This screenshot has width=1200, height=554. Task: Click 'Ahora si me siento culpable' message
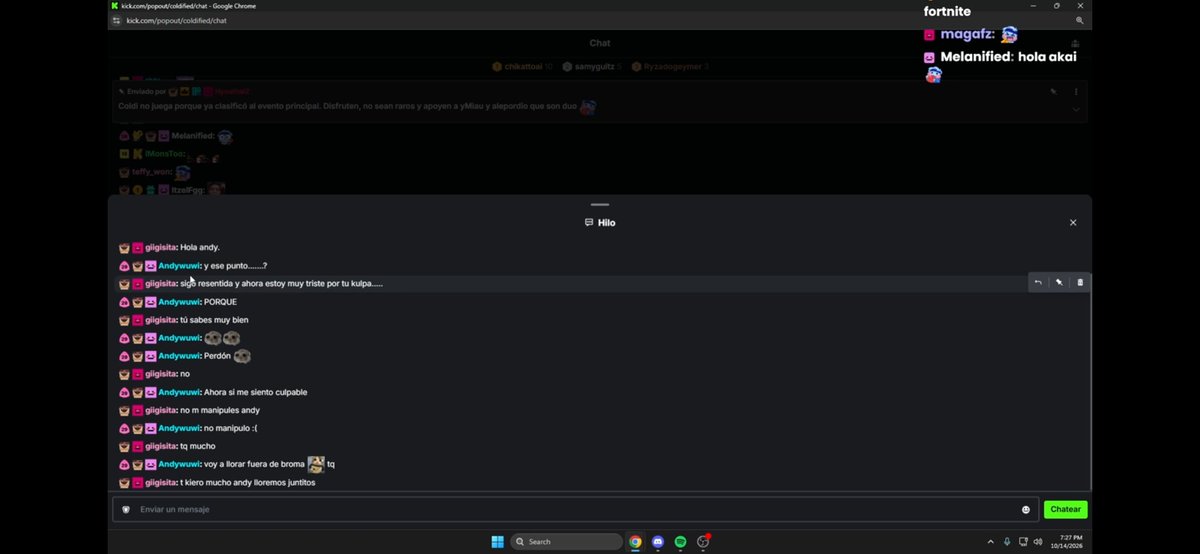click(255, 392)
